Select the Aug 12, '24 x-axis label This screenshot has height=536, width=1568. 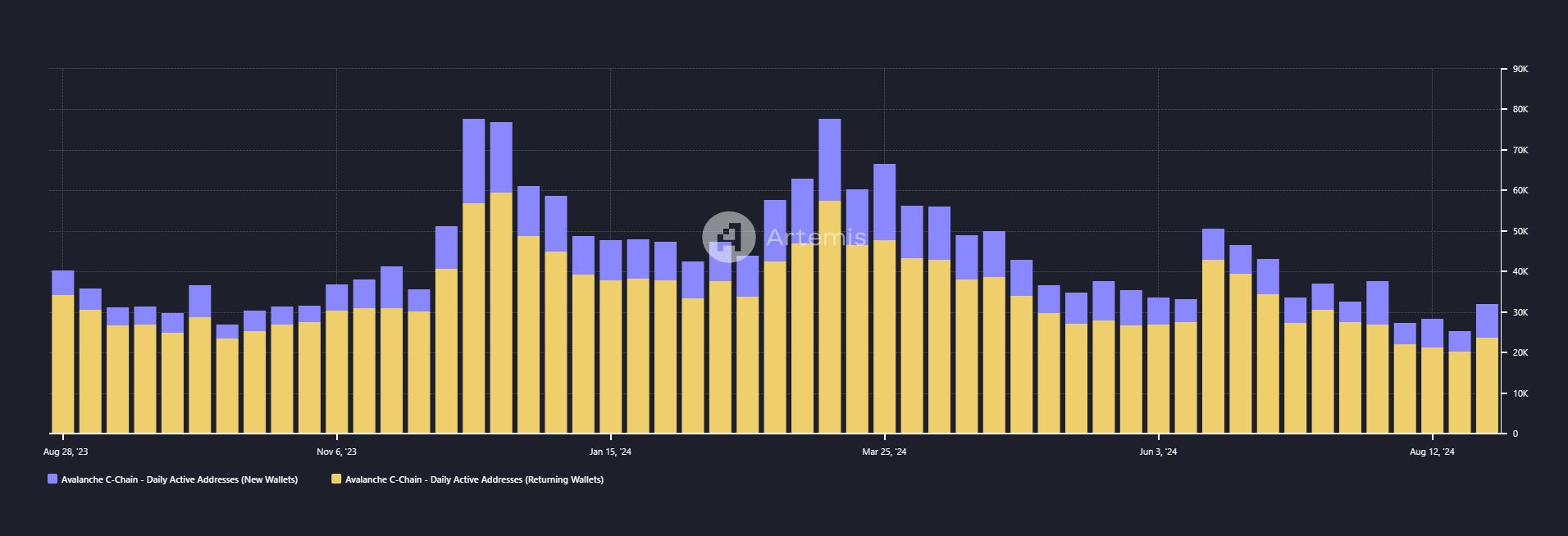(x=1432, y=452)
